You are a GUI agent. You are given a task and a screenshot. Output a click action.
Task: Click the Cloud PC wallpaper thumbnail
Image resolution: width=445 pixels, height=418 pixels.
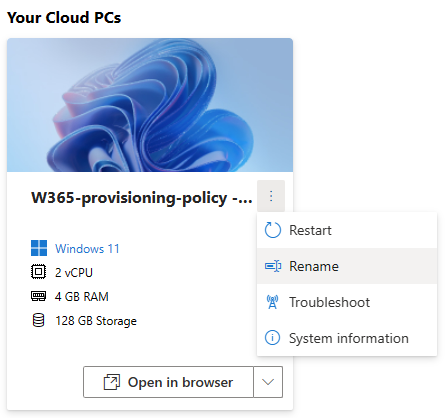tap(150, 105)
